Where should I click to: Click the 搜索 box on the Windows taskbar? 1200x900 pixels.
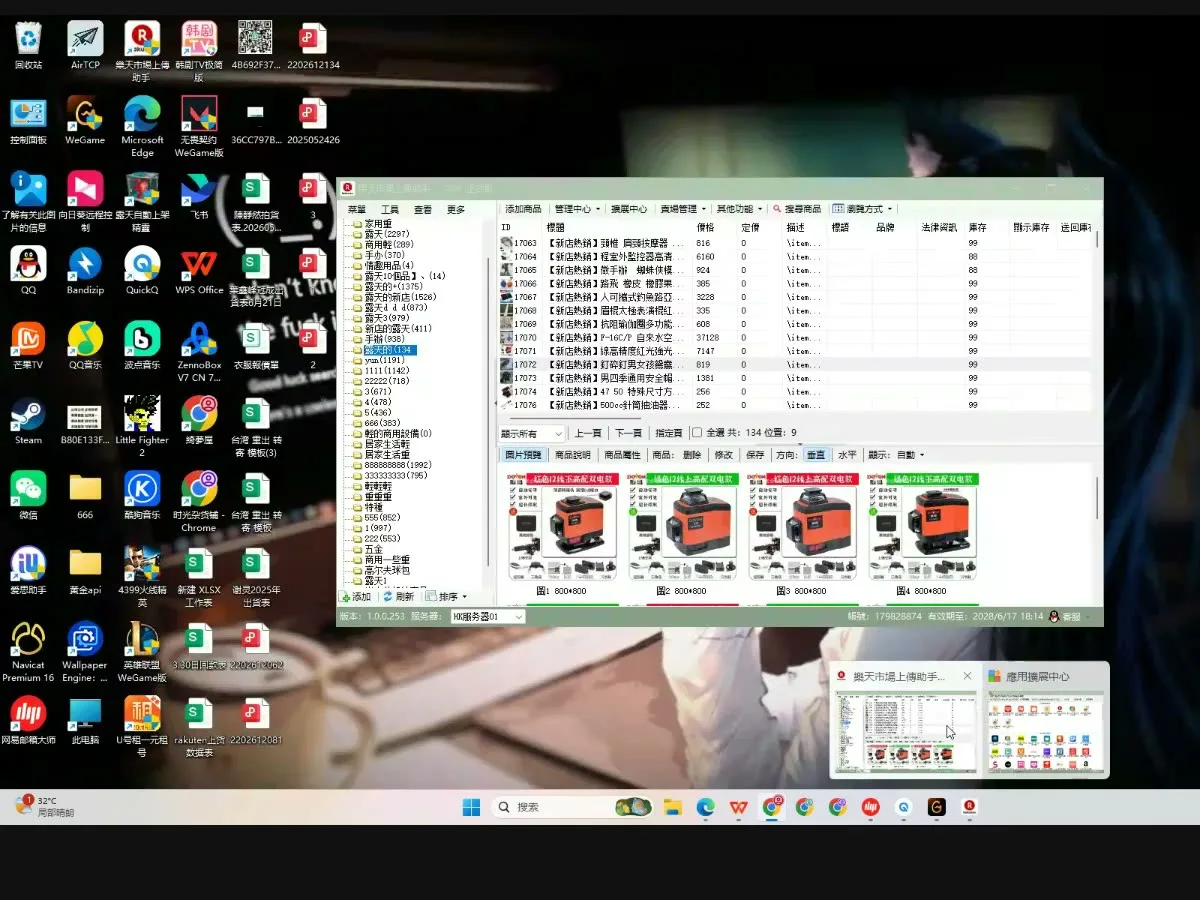[572, 806]
